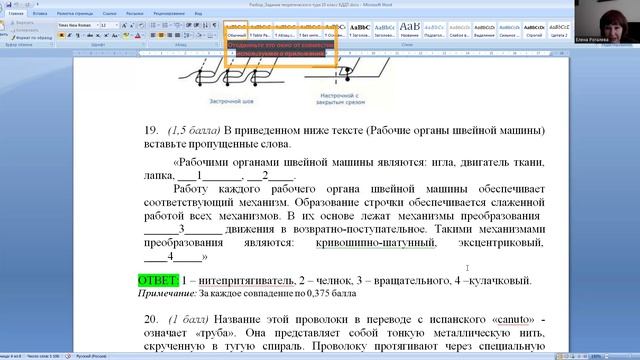Click Копировать in the clipboard group
Viewport: 640px width, 360px height.
[x=25, y=30]
